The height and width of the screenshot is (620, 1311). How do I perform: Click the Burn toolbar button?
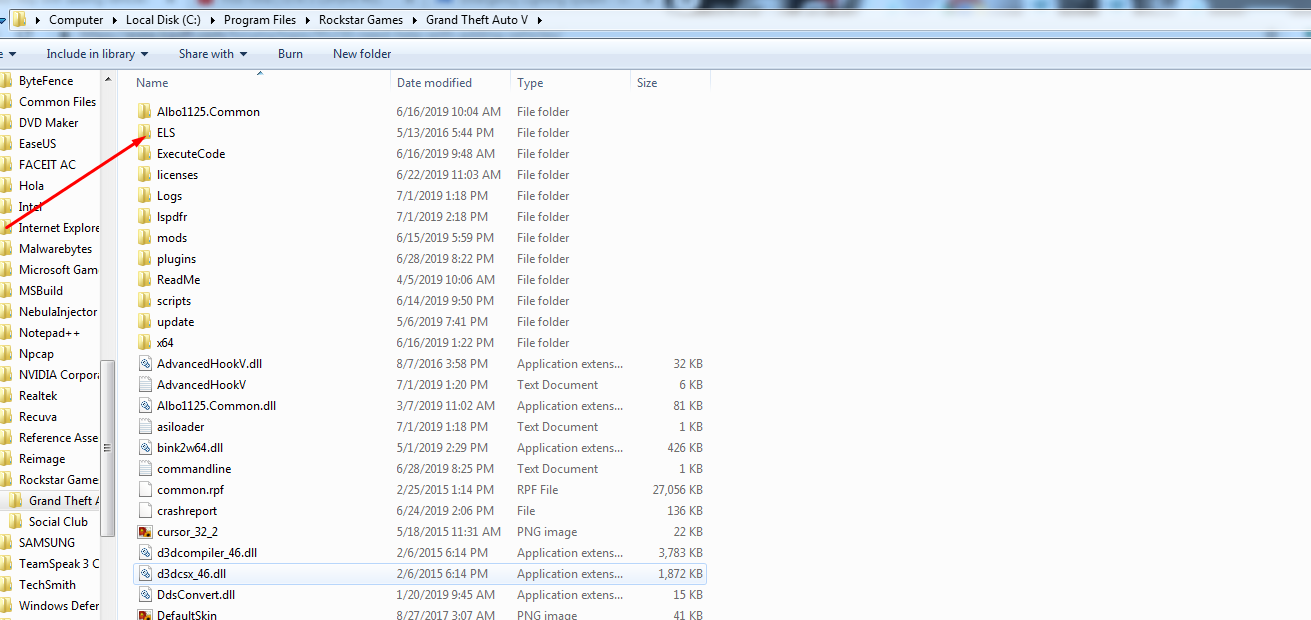coord(290,54)
